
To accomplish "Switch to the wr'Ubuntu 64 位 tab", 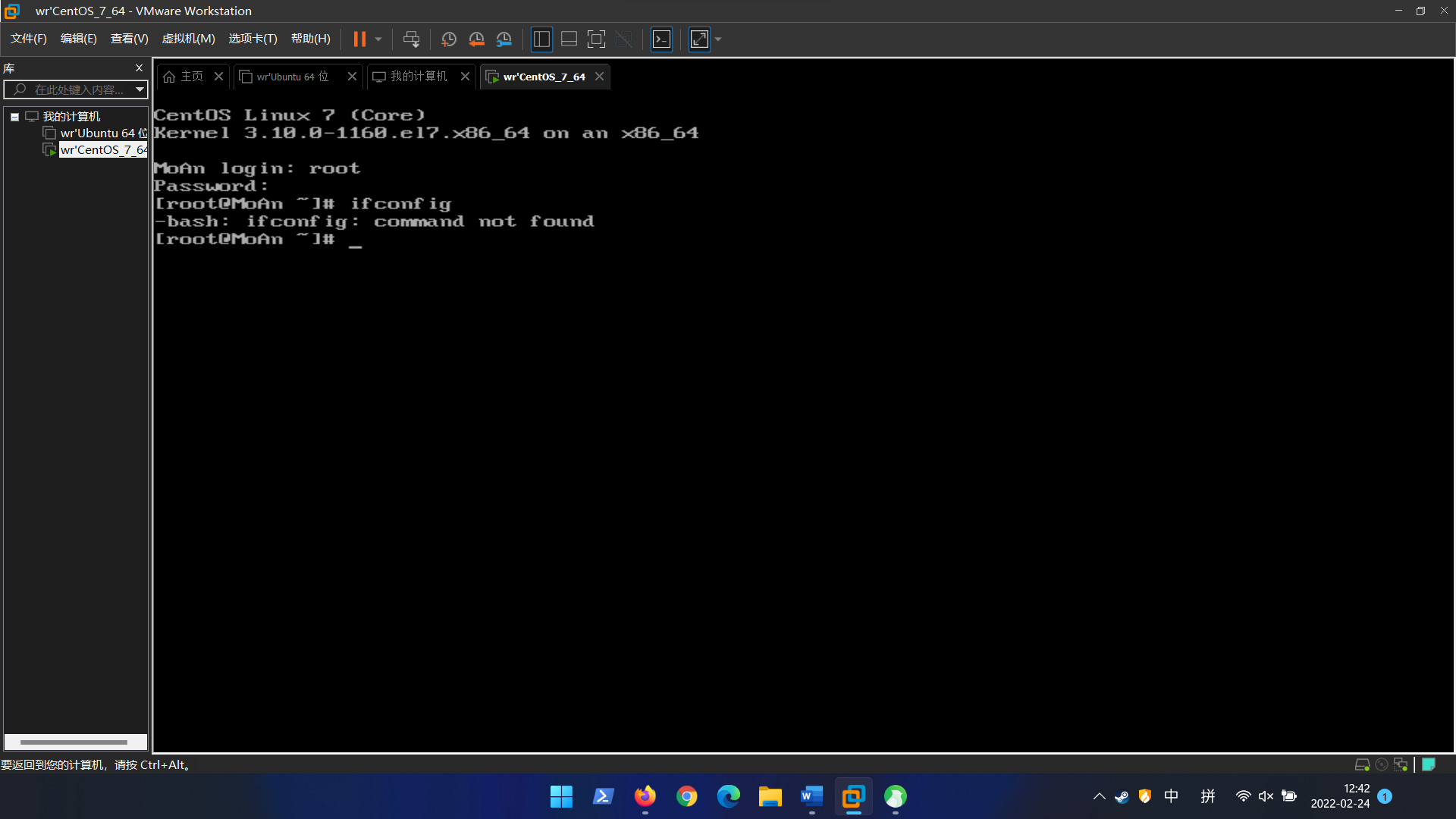I will 292,77.
